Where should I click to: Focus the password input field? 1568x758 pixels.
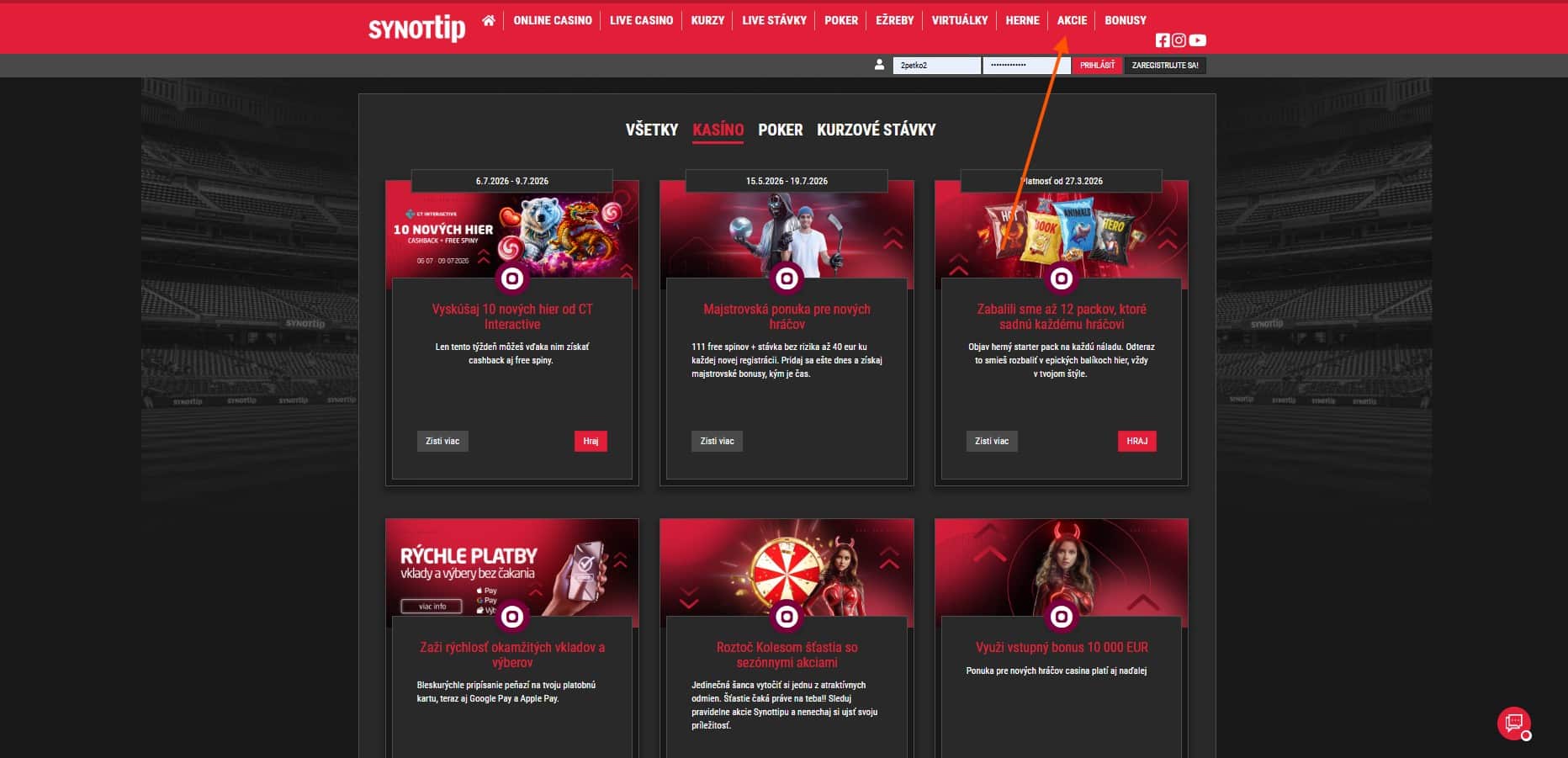tap(1026, 65)
